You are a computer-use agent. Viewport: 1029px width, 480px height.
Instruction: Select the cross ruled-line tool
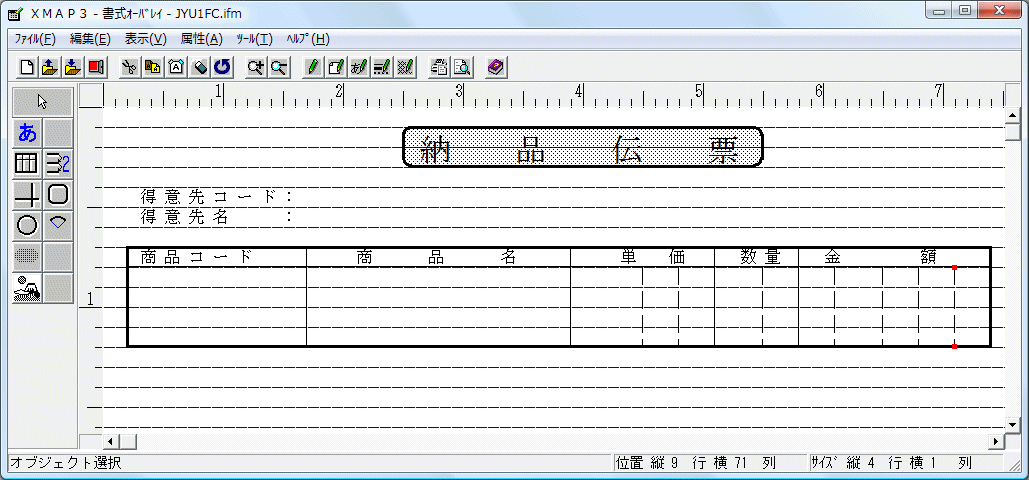(28, 194)
